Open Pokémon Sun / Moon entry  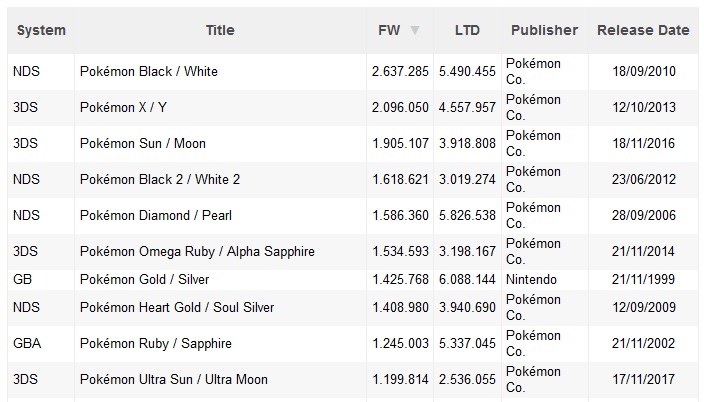[143, 143]
